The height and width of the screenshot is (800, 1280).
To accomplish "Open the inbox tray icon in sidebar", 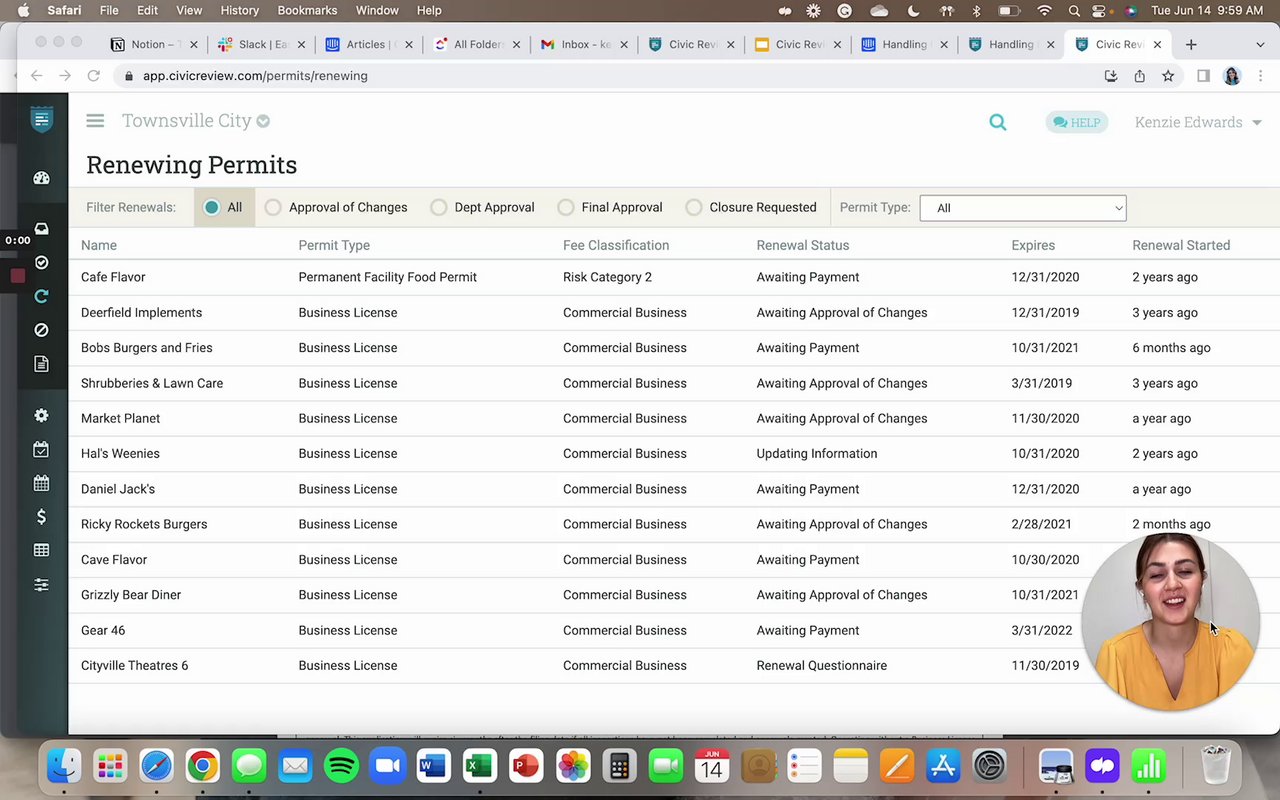I will (41, 229).
